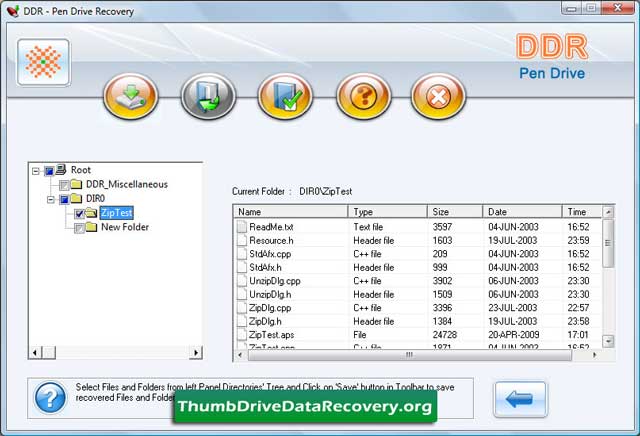
Task: Click the StdAfx.cpp file icon
Action: (242, 254)
